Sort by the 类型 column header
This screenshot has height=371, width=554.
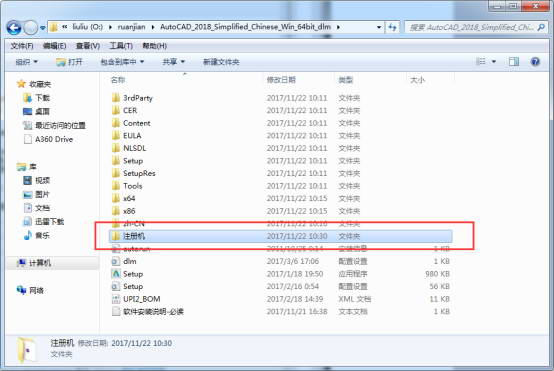pos(345,80)
